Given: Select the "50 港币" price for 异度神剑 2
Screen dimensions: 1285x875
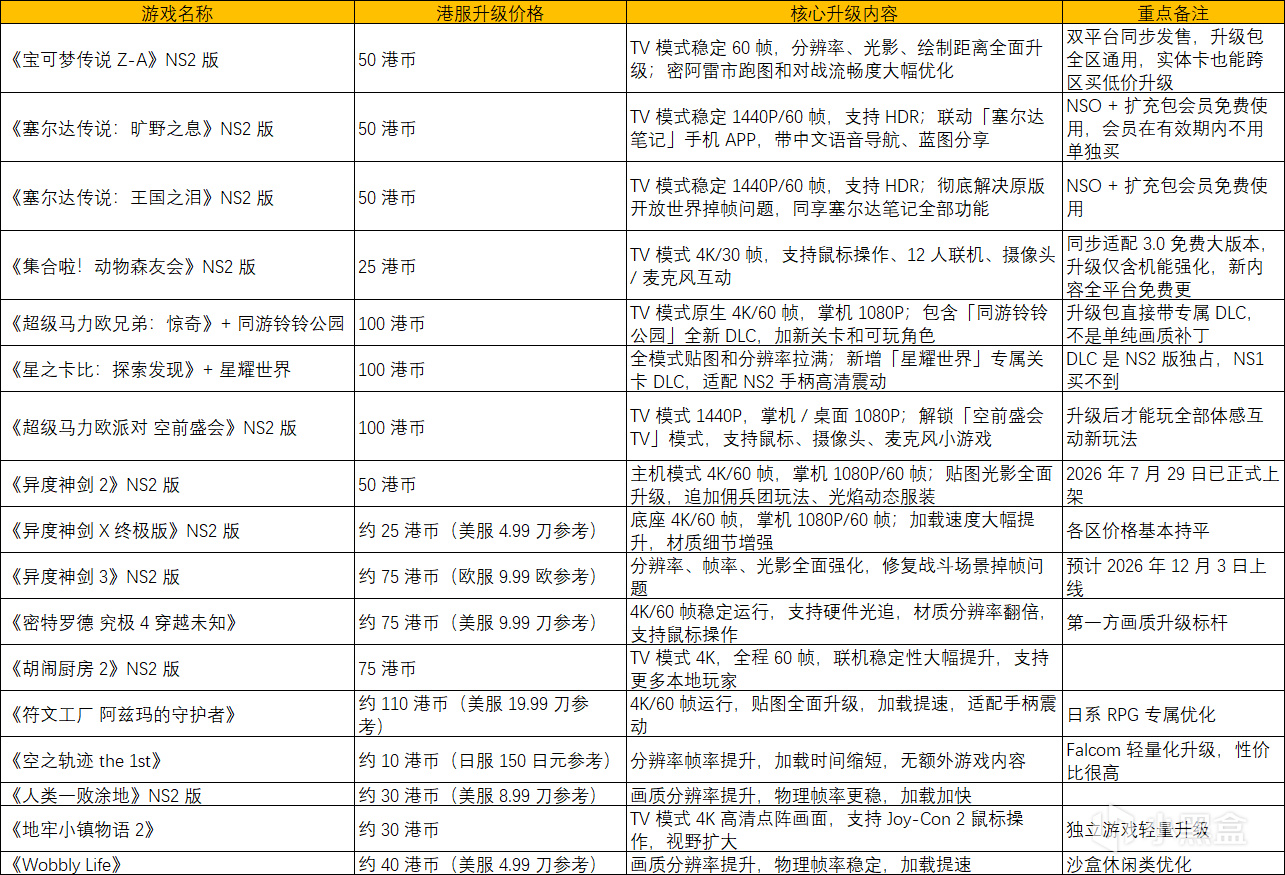Looking at the screenshot, I should (491, 484).
